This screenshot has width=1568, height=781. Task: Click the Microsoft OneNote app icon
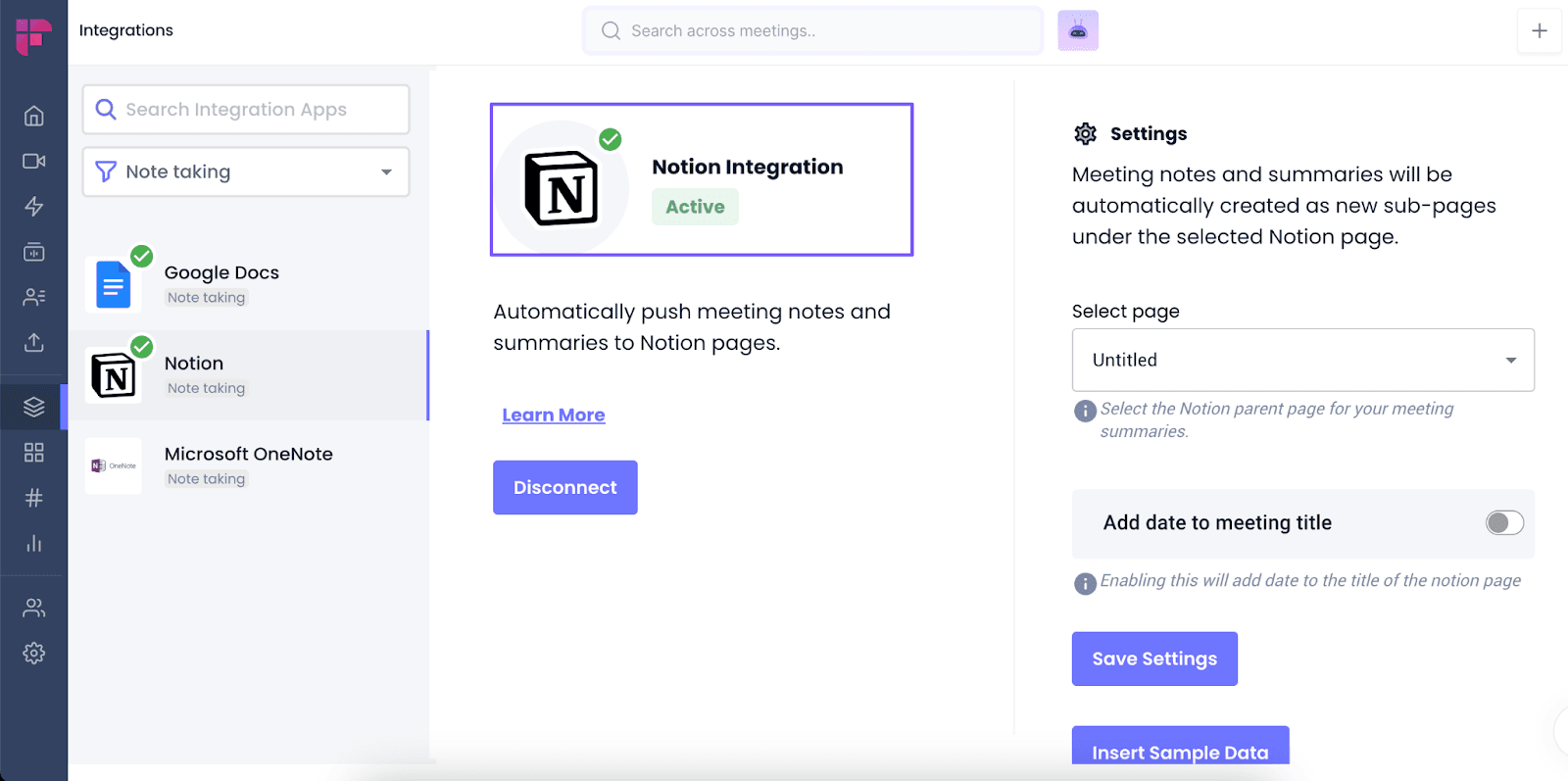[114, 466]
